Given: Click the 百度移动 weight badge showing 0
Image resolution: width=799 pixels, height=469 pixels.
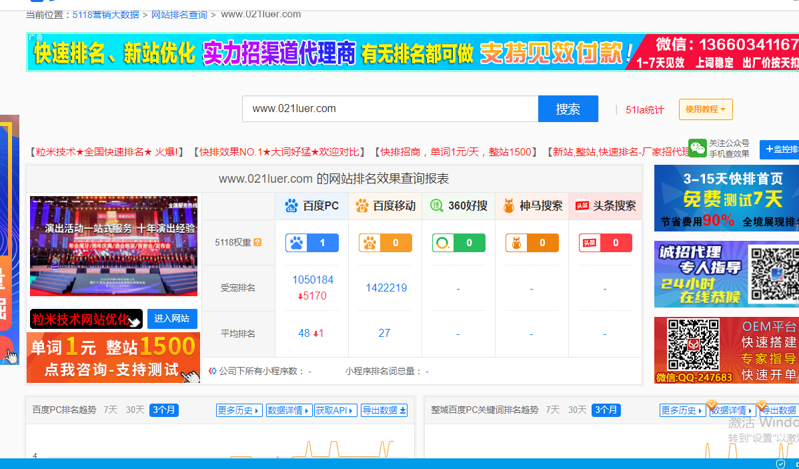Looking at the screenshot, I should [385, 243].
